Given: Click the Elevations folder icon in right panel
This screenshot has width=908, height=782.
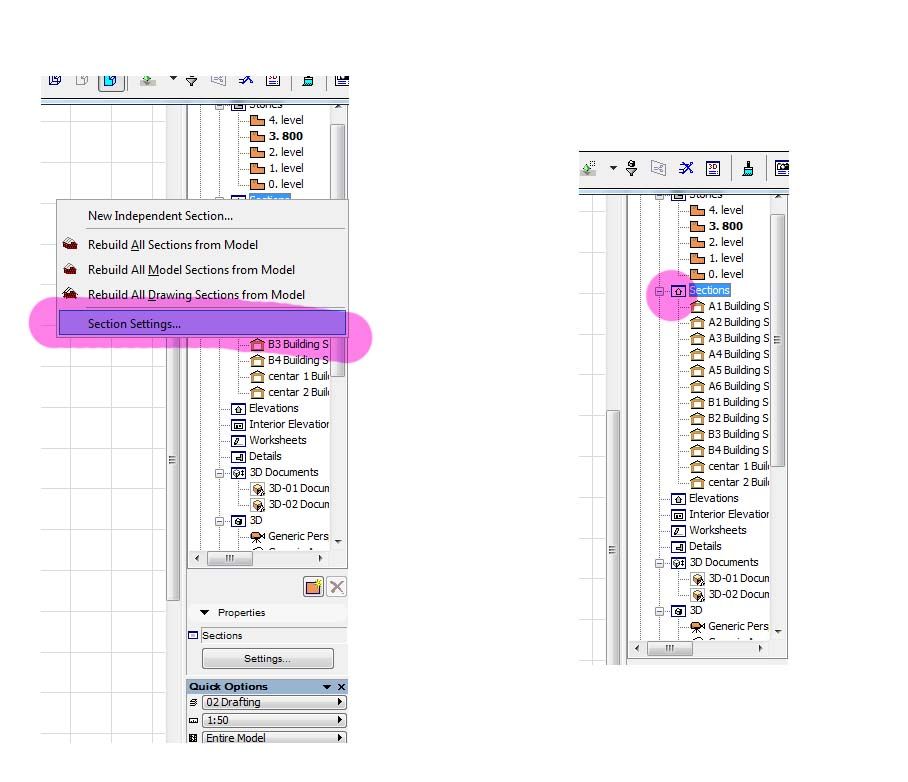Looking at the screenshot, I should [x=678, y=499].
